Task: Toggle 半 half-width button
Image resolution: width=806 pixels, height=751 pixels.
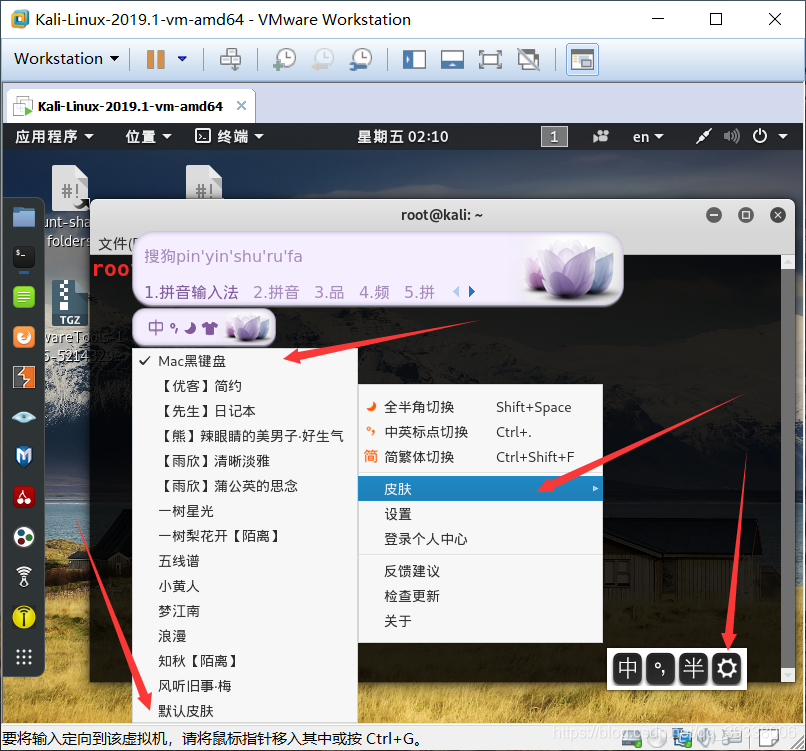Action: [693, 668]
